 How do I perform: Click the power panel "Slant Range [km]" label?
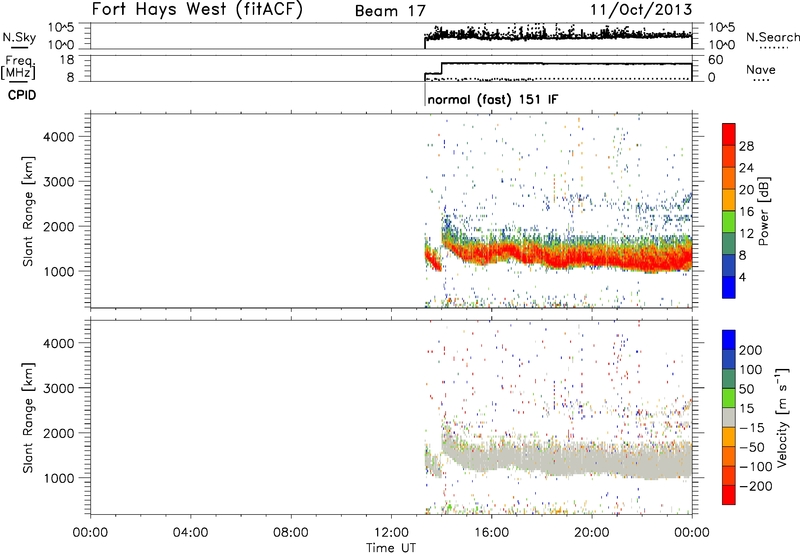(x=28, y=211)
